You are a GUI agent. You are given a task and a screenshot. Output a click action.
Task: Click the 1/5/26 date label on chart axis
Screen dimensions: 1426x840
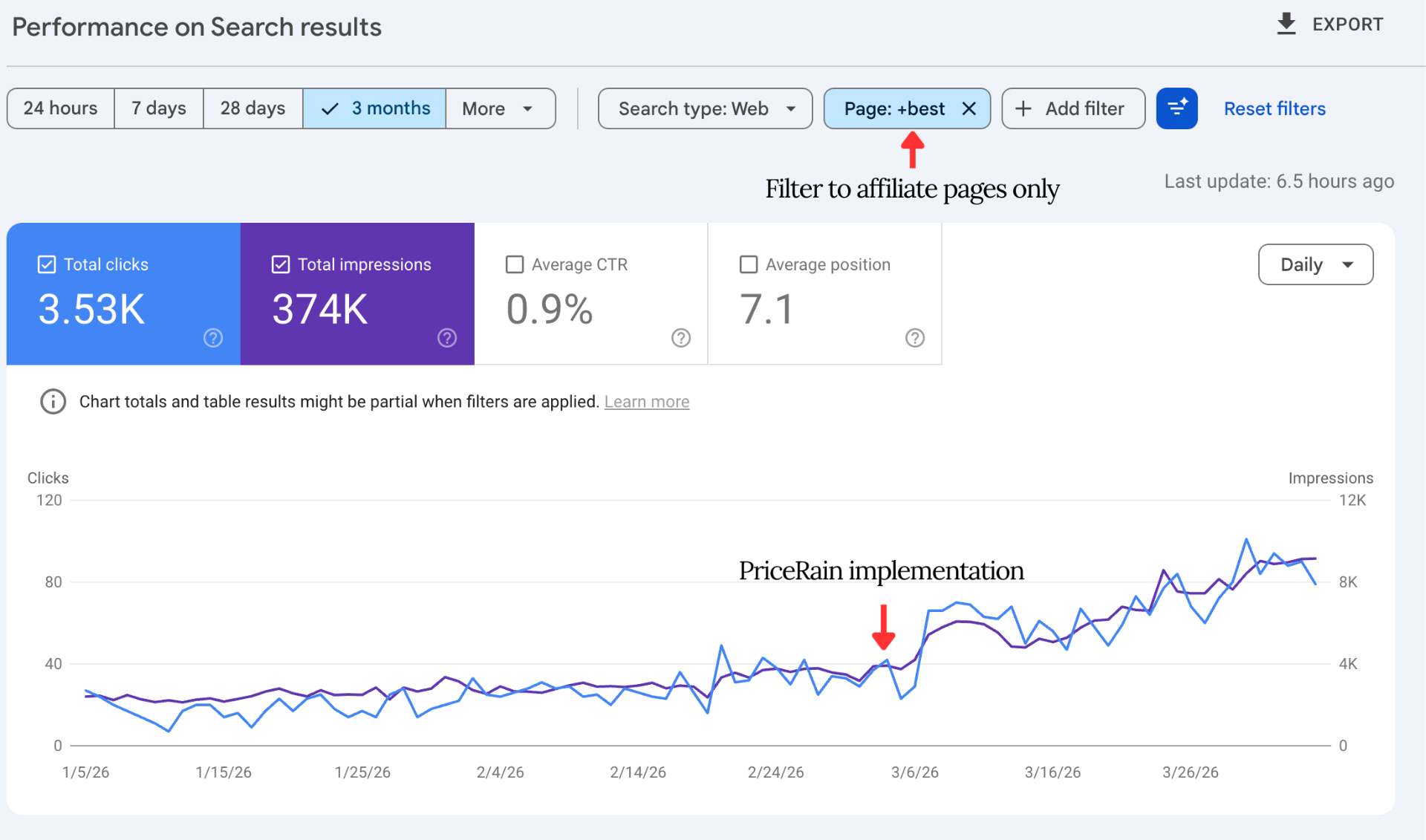tap(85, 772)
